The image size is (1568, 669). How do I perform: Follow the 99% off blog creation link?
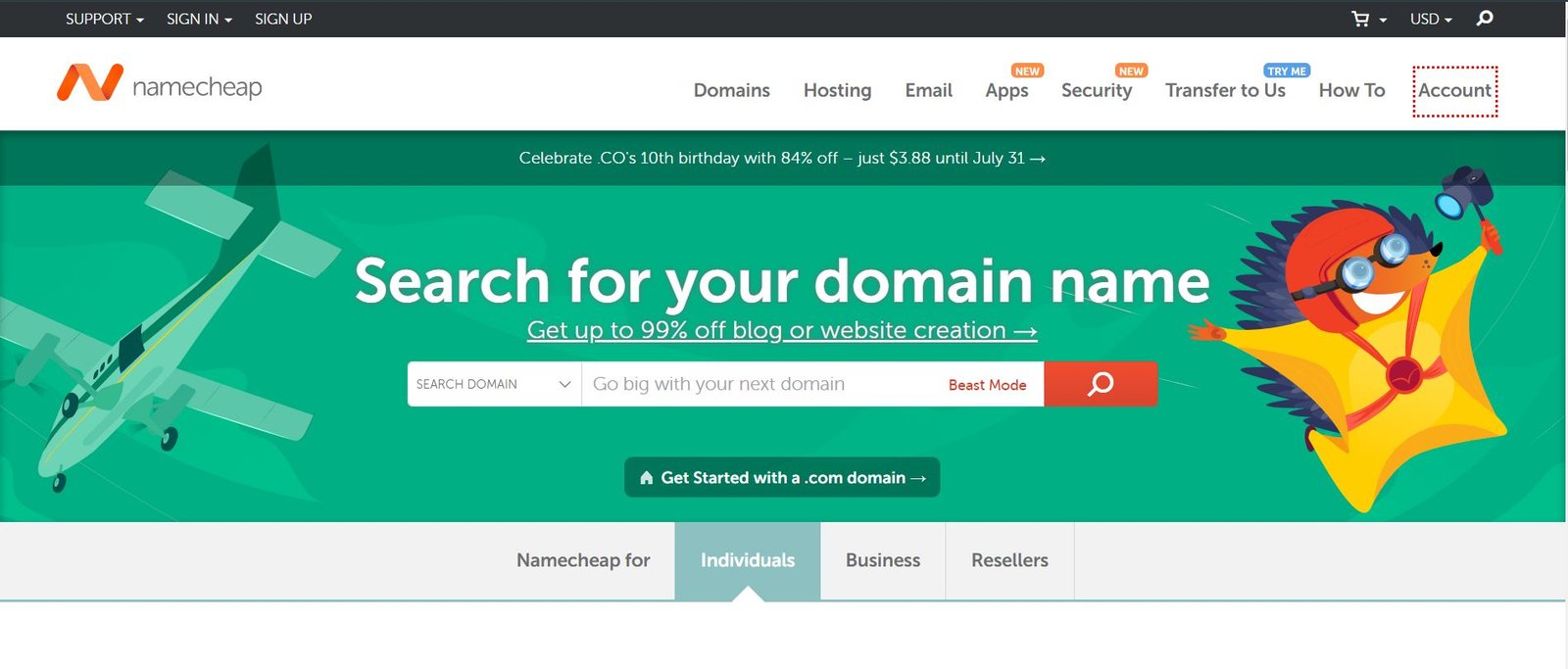(x=781, y=330)
